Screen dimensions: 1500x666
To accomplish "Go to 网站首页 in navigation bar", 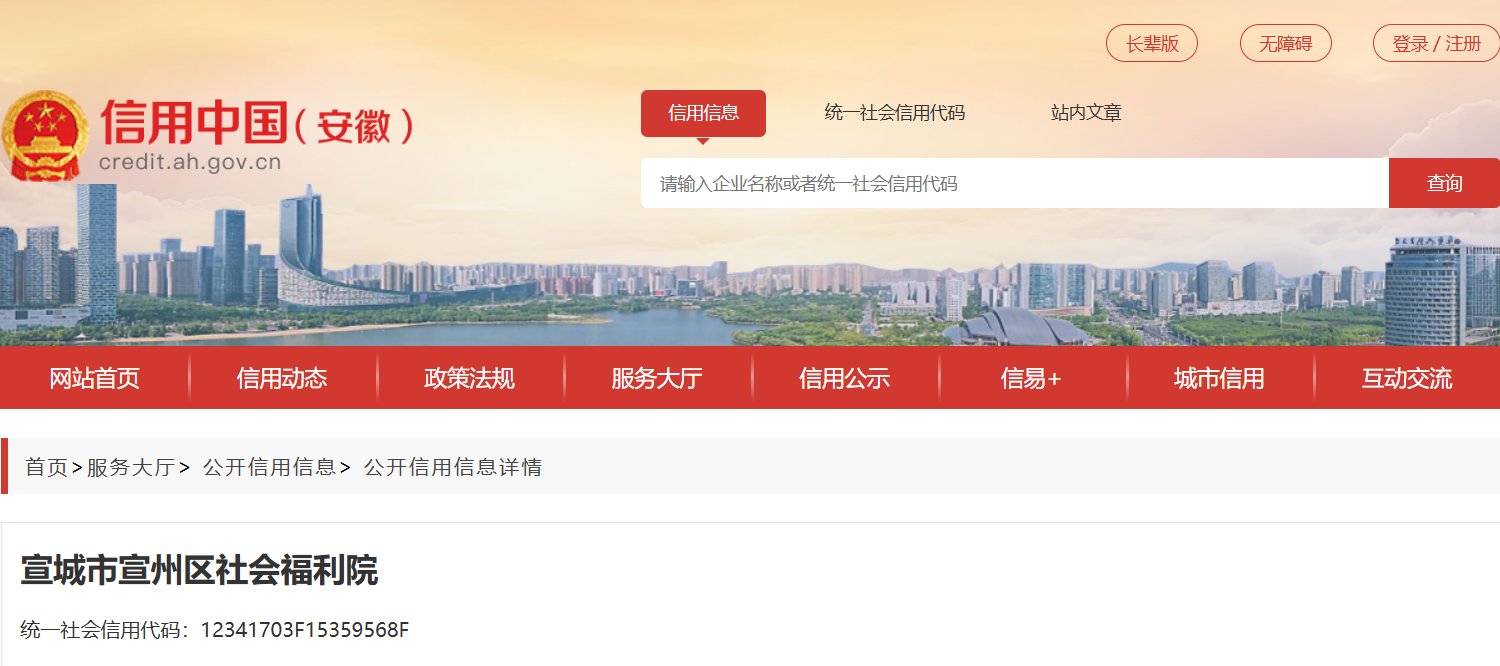I will coord(95,378).
